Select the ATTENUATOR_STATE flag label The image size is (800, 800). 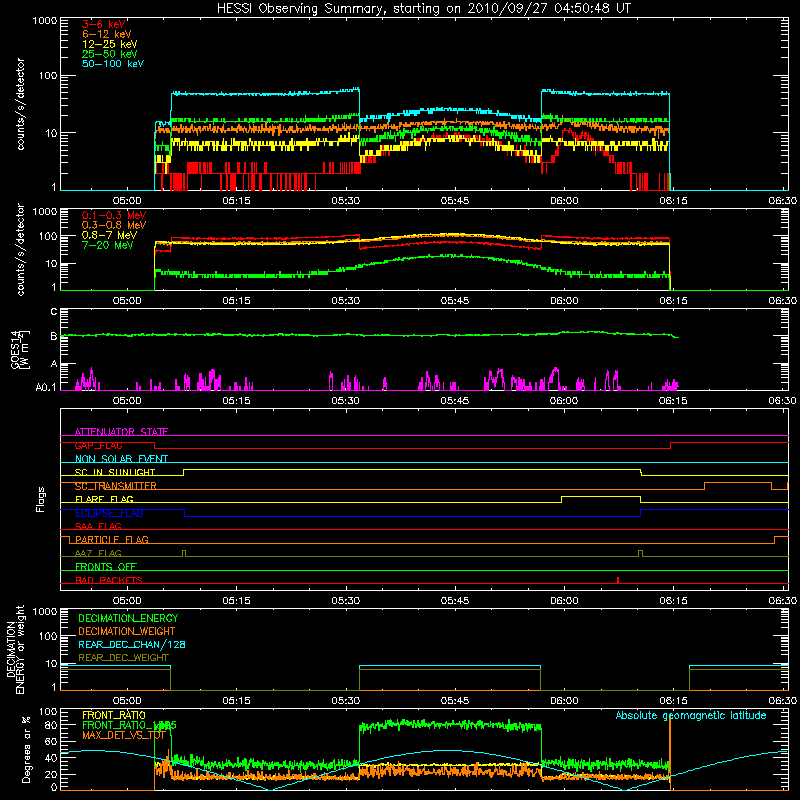(x=121, y=432)
